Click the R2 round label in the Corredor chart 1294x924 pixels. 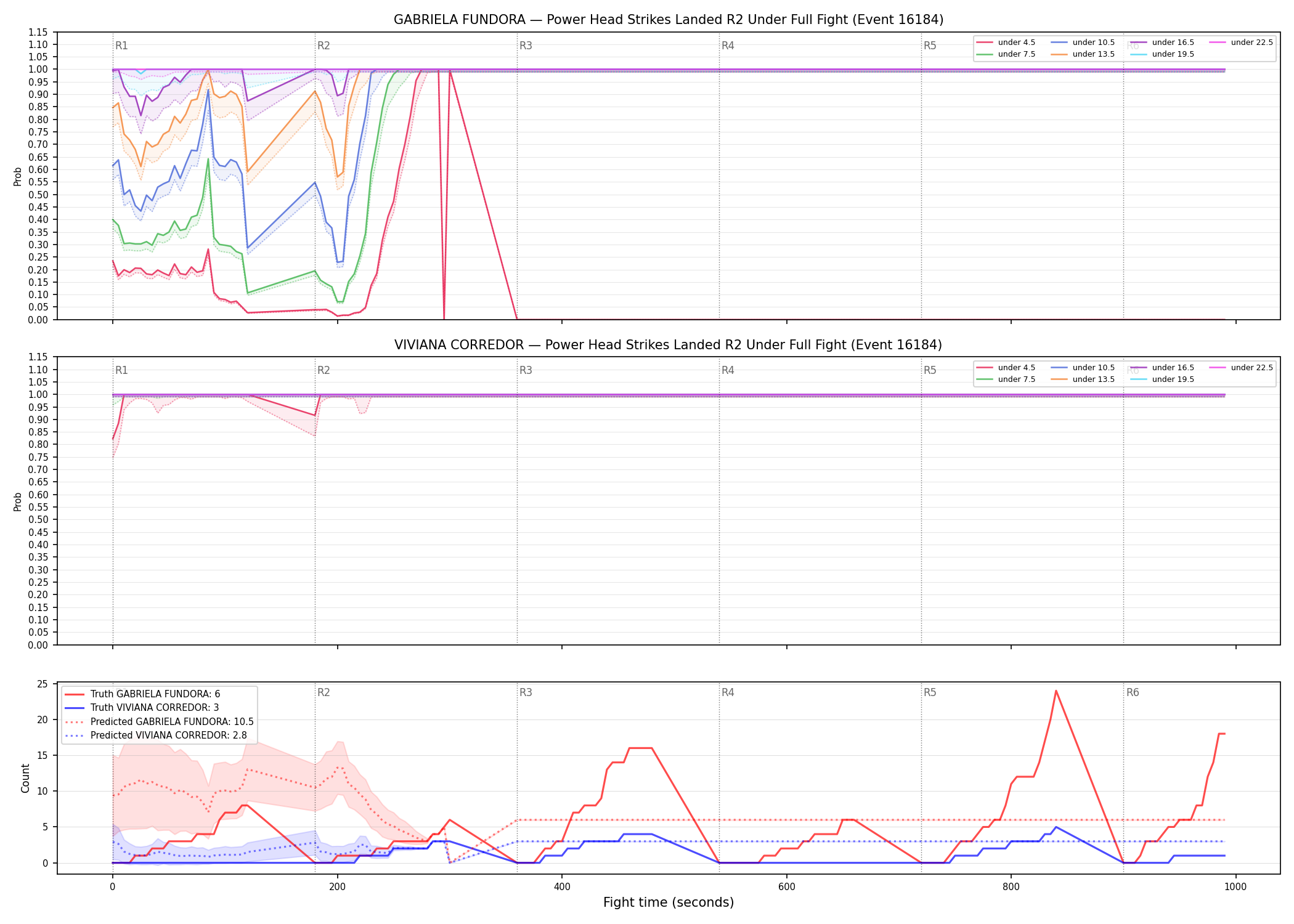[323, 370]
